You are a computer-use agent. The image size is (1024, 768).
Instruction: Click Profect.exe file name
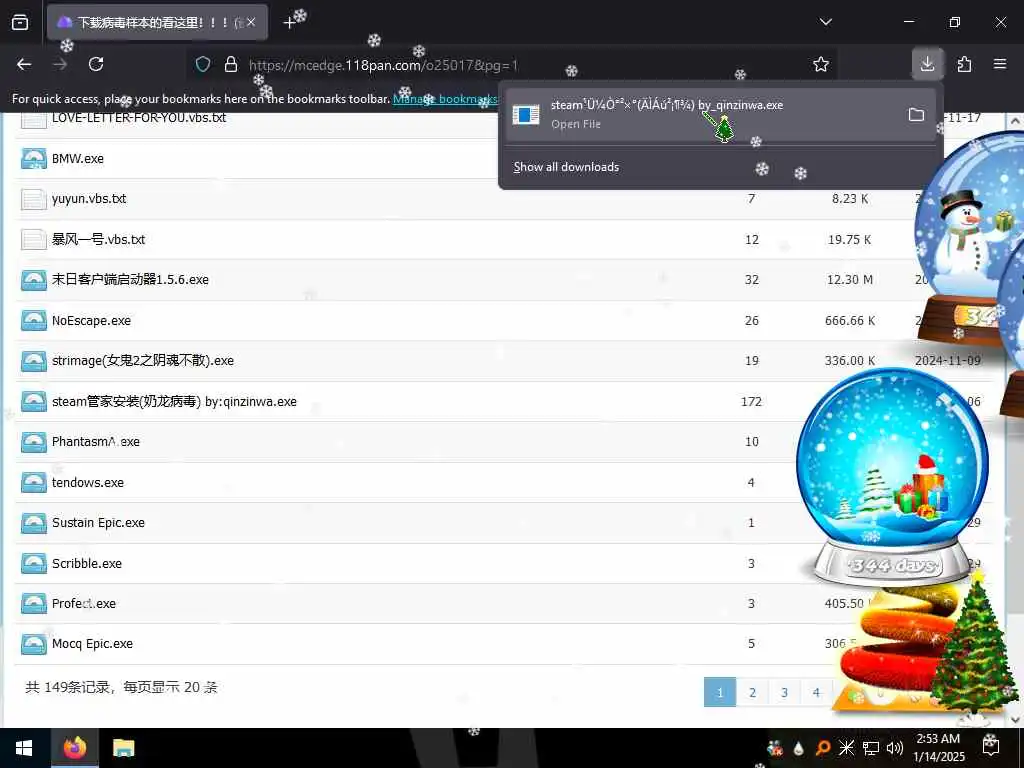pos(84,603)
